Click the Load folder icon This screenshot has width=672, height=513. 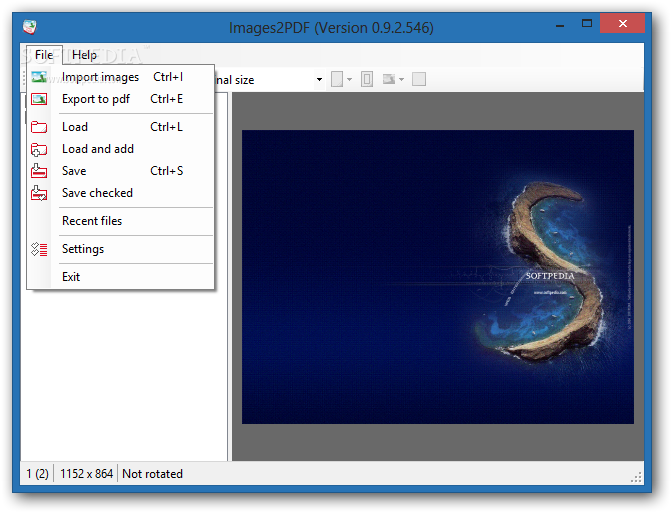39,127
